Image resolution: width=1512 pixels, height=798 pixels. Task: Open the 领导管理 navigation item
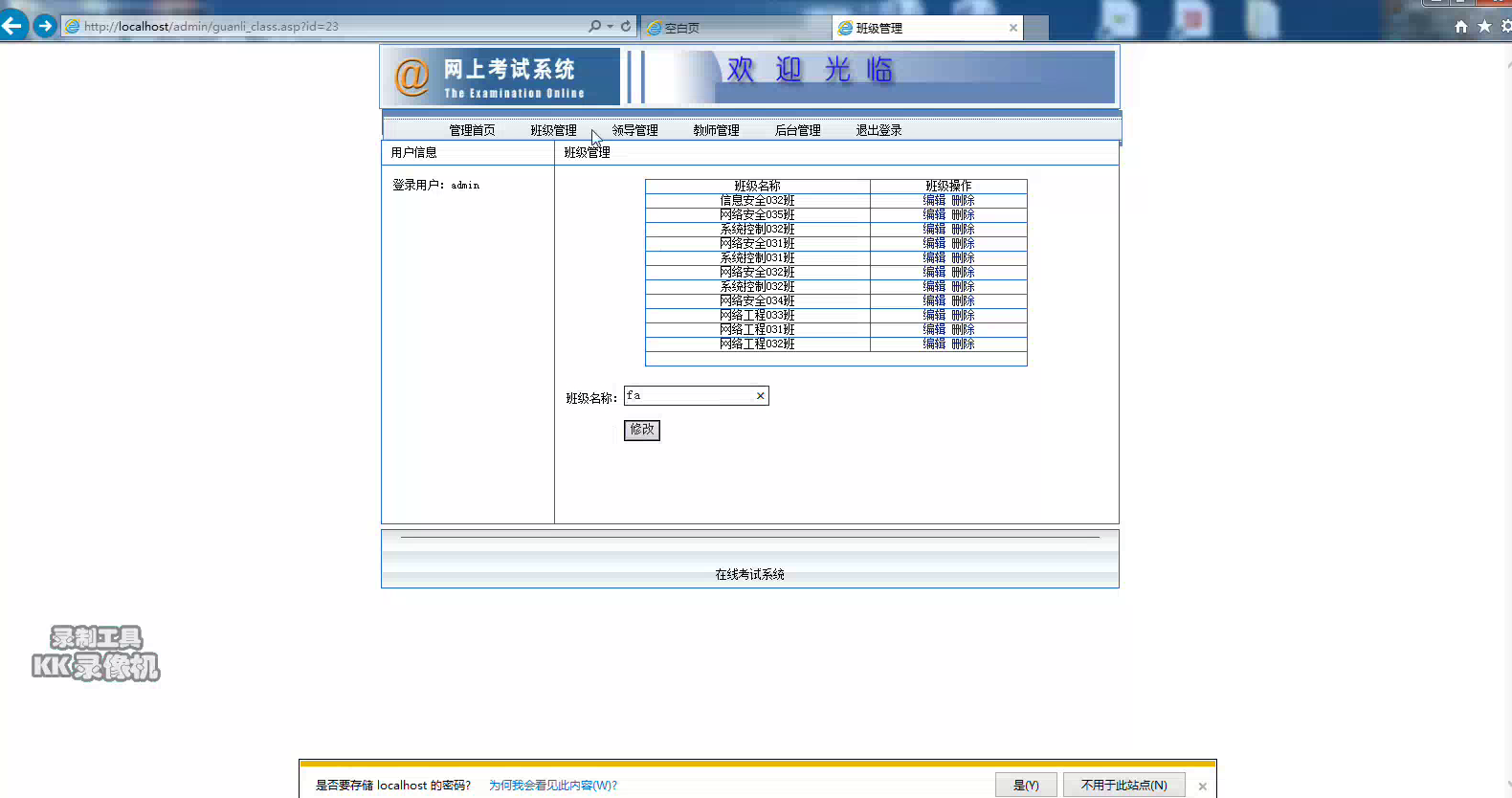[634, 130]
